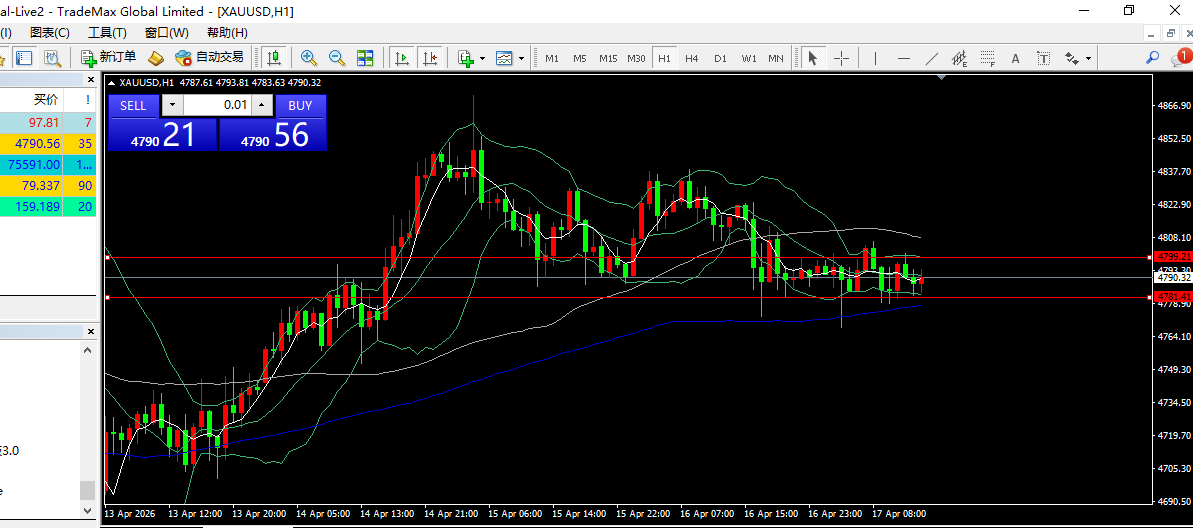The image size is (1193, 528).
Task: Collapse the one-click trading panel triangle
Action: pyautogui.click(x=113, y=83)
